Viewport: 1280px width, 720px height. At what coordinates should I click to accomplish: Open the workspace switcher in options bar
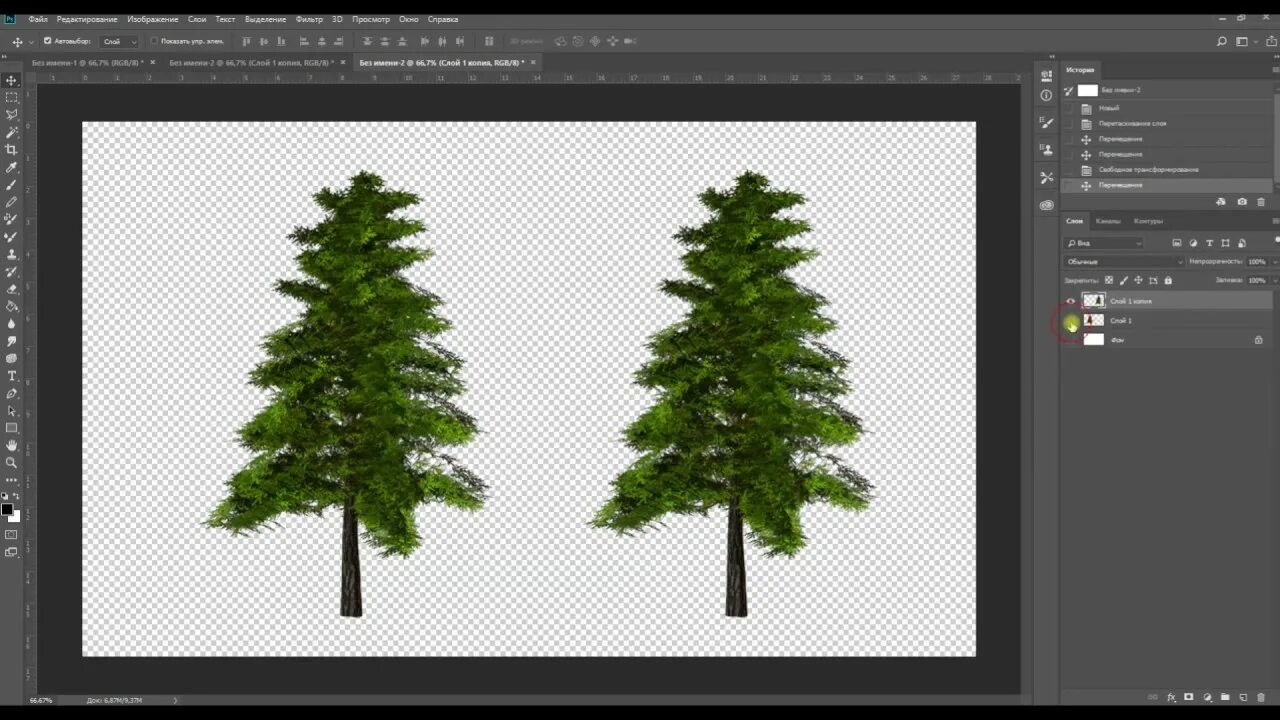click(x=1244, y=42)
